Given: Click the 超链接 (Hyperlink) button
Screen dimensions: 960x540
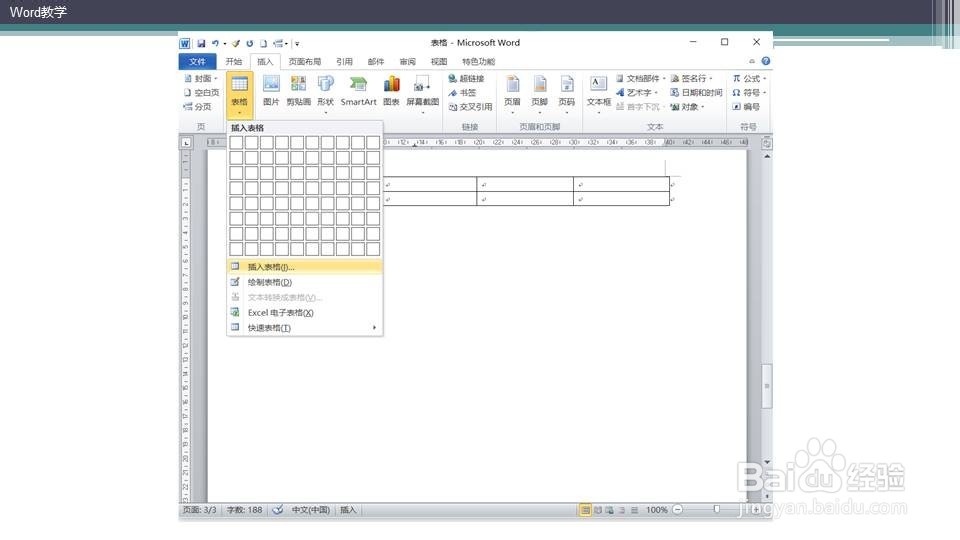Looking at the screenshot, I should (x=467, y=78).
